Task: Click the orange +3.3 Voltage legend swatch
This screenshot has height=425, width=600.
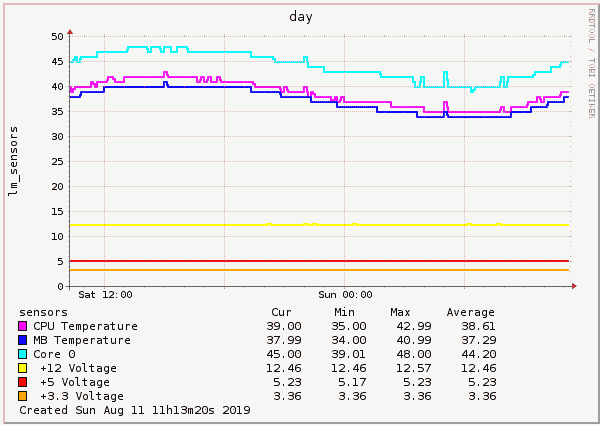Action: (x=23, y=396)
